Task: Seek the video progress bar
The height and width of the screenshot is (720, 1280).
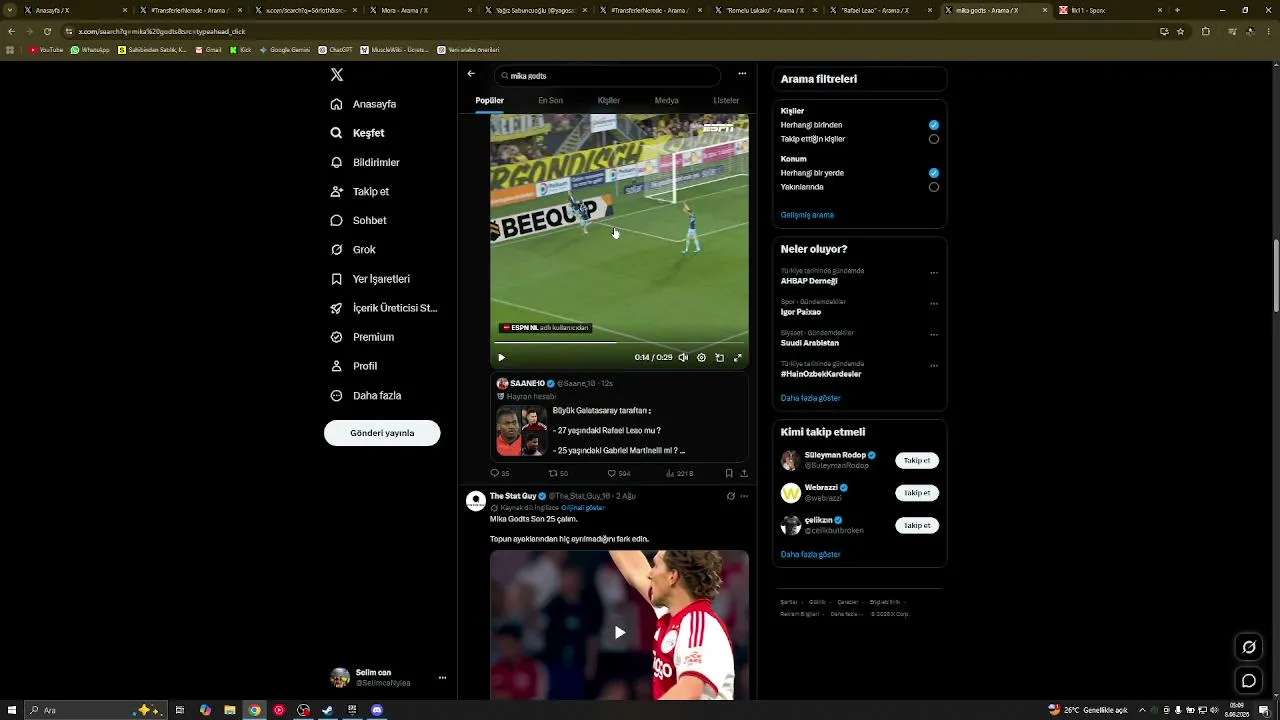Action: coord(619,343)
